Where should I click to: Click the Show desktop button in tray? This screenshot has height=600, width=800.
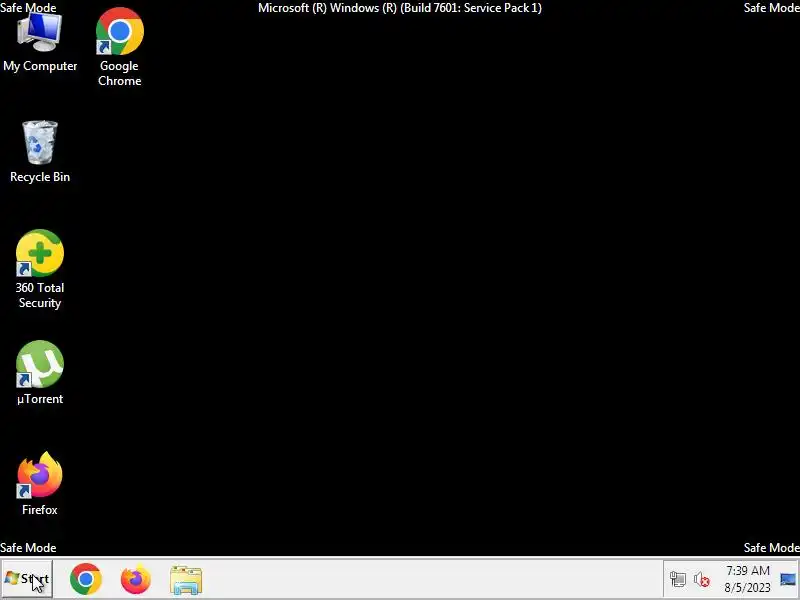click(788, 580)
